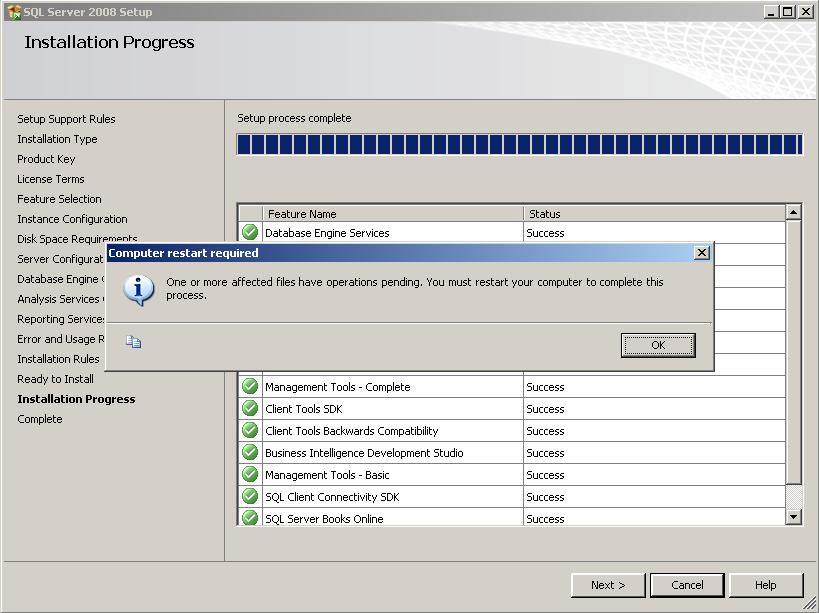
Task: Click Success status for Client Tools SDK
Action: click(545, 409)
